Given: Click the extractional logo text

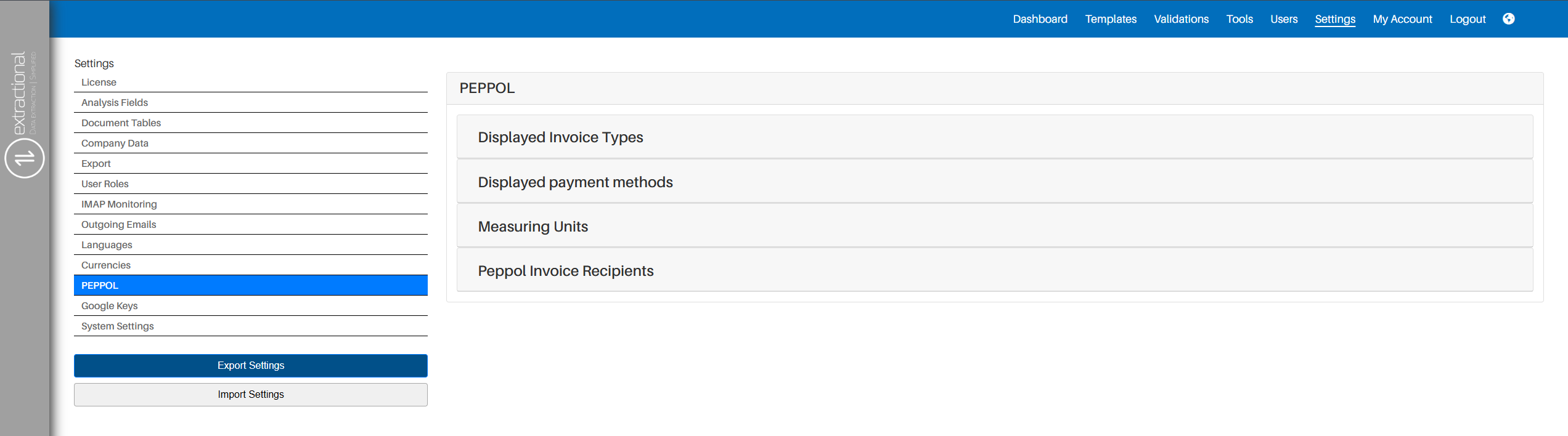Looking at the screenshot, I should [x=20, y=92].
